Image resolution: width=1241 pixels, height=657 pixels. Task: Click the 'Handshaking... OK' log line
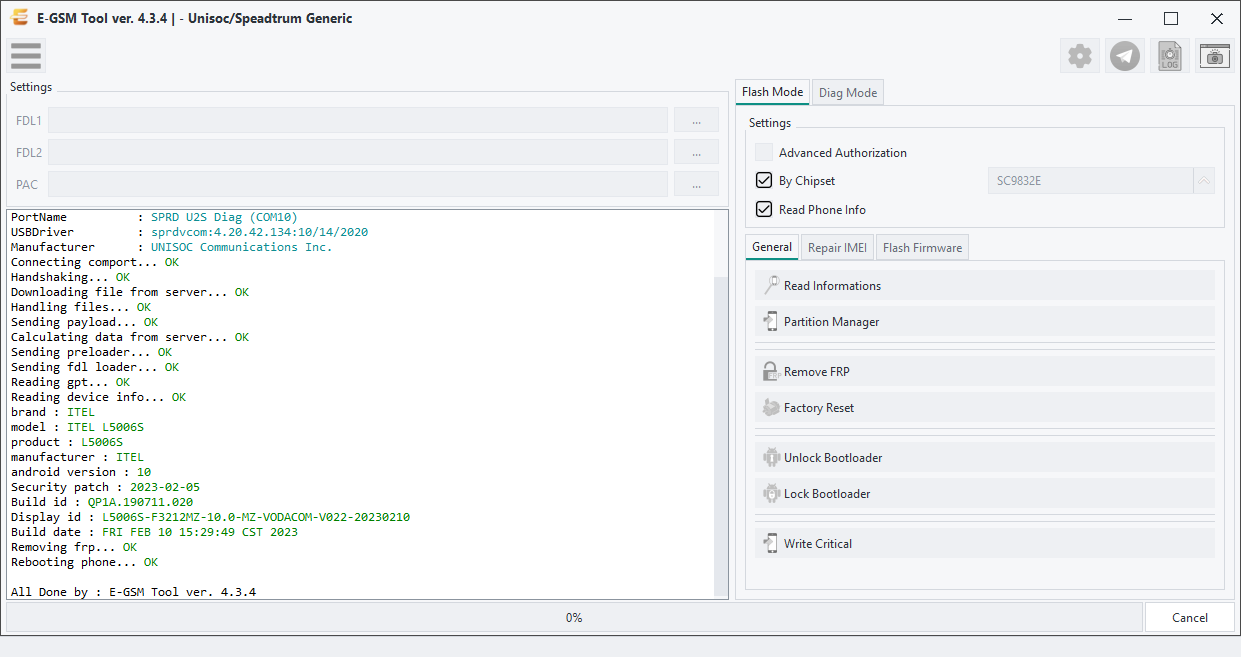pyautogui.click(x=70, y=277)
